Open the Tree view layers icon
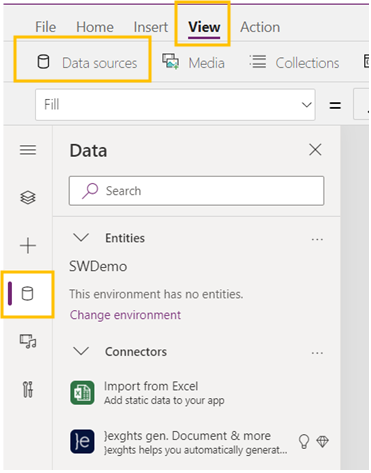 point(28,197)
